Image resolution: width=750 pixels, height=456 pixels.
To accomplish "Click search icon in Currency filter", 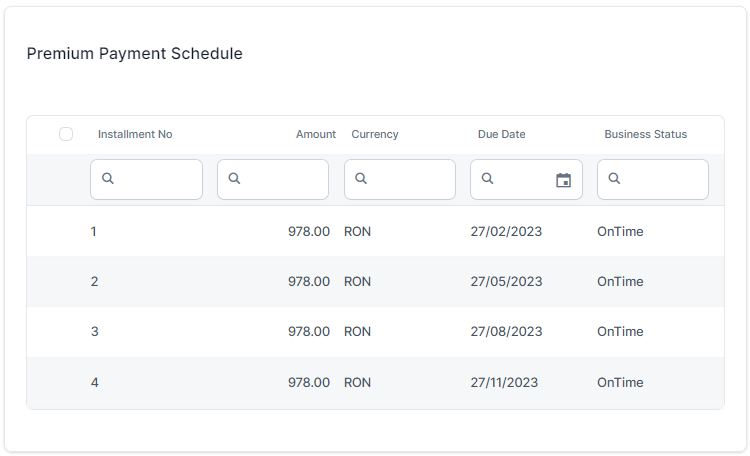I will pyautogui.click(x=361, y=179).
